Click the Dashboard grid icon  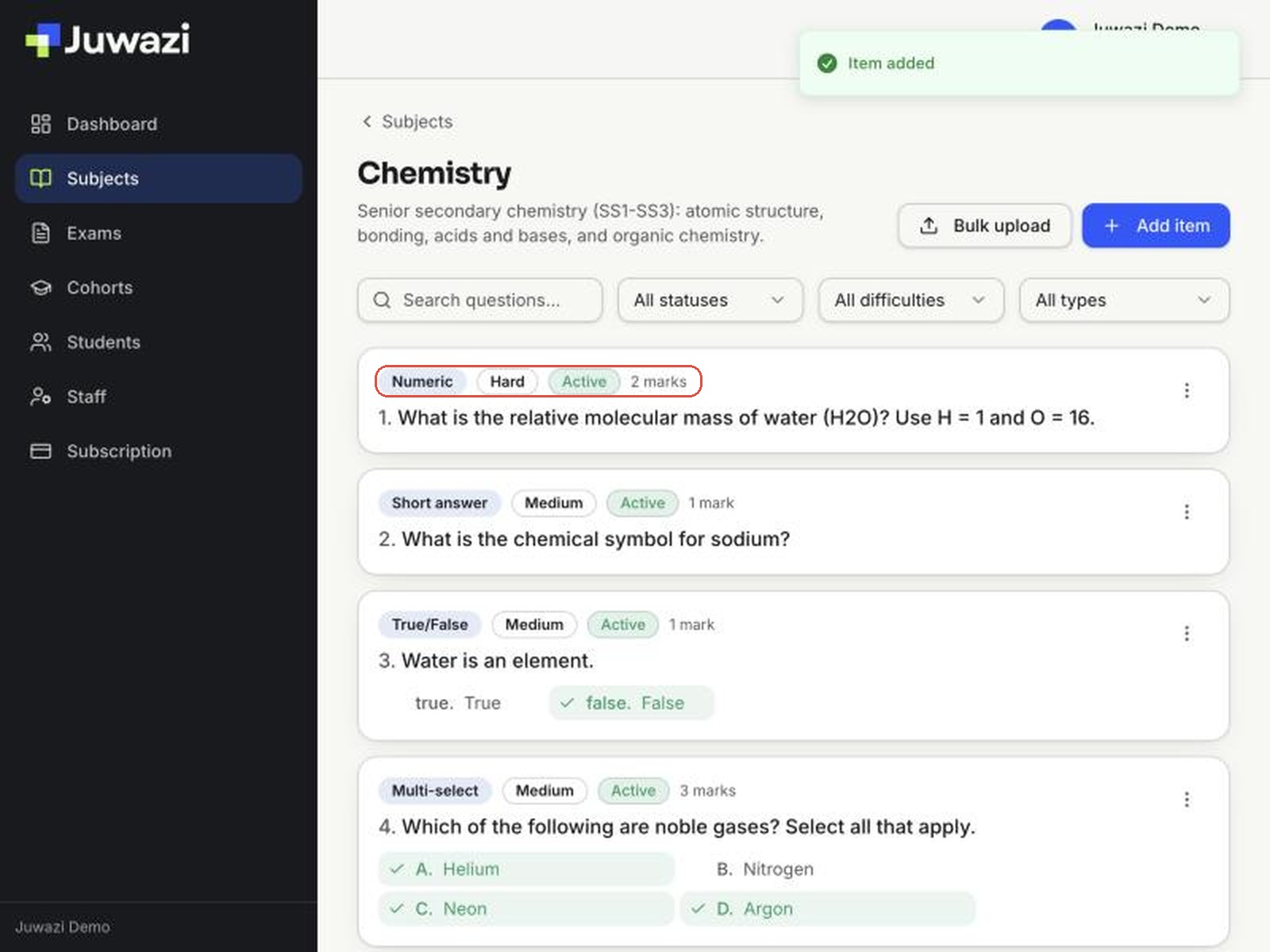click(40, 124)
